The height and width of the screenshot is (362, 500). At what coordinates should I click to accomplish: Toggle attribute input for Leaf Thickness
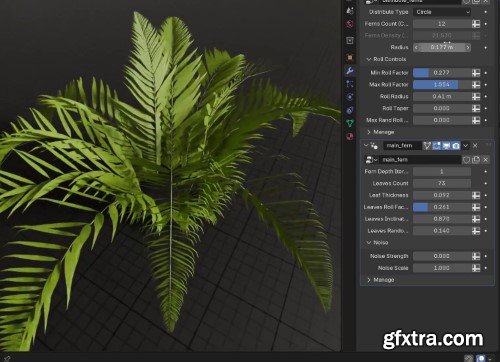(476, 195)
